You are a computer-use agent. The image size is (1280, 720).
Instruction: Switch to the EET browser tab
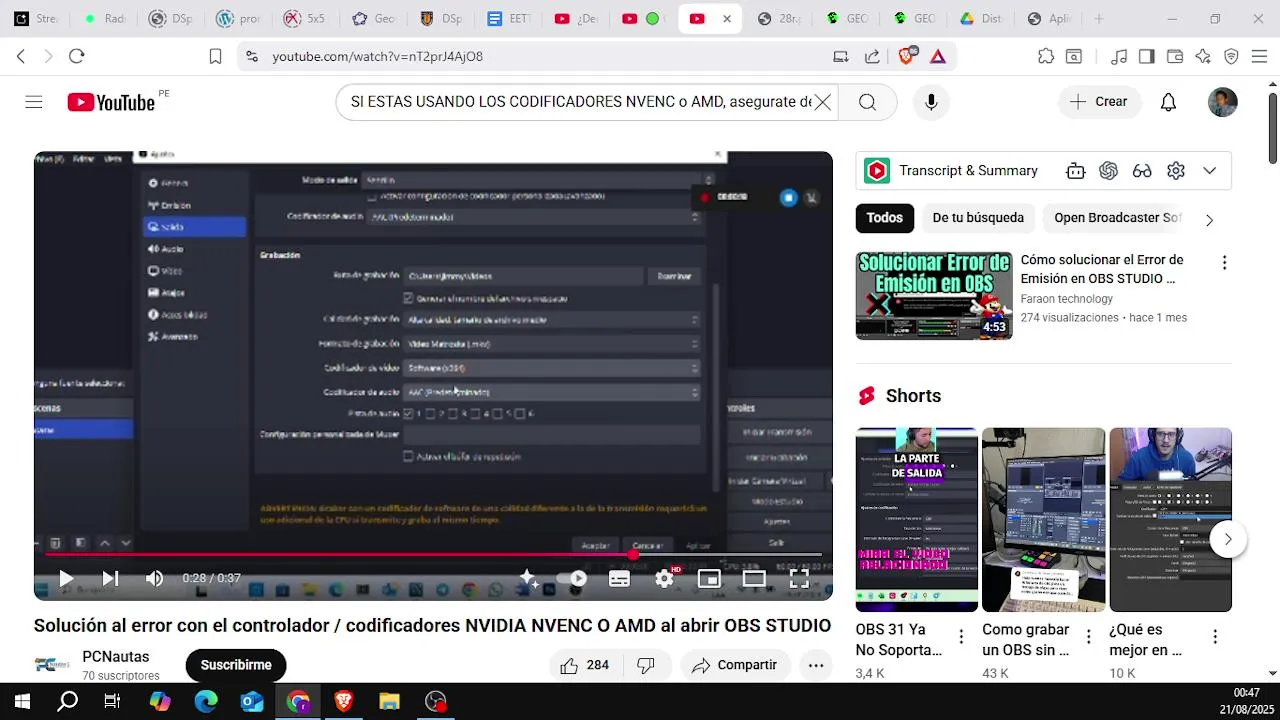[x=508, y=19]
